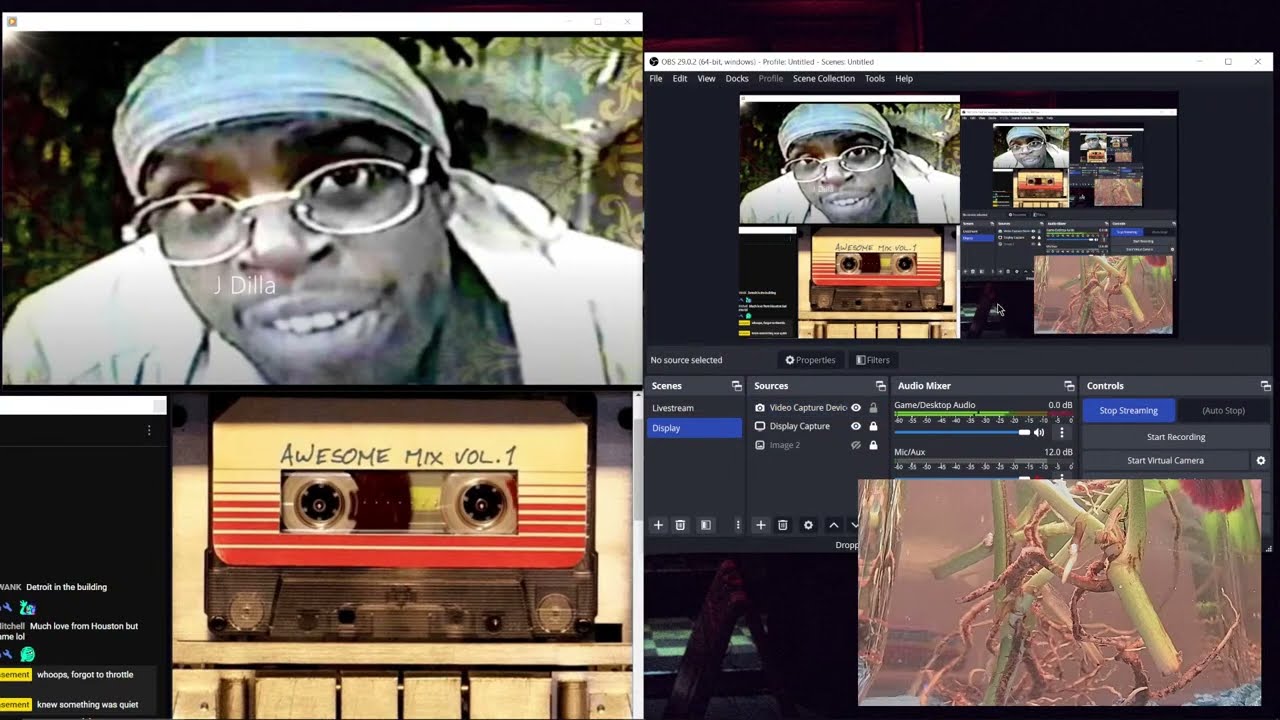
Task: Select the Display scene
Action: (694, 428)
